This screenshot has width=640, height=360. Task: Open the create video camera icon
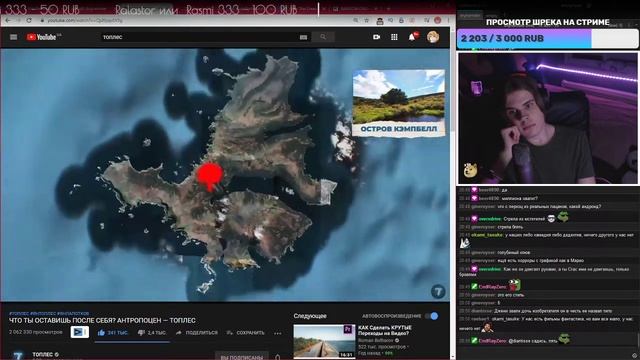click(x=376, y=37)
